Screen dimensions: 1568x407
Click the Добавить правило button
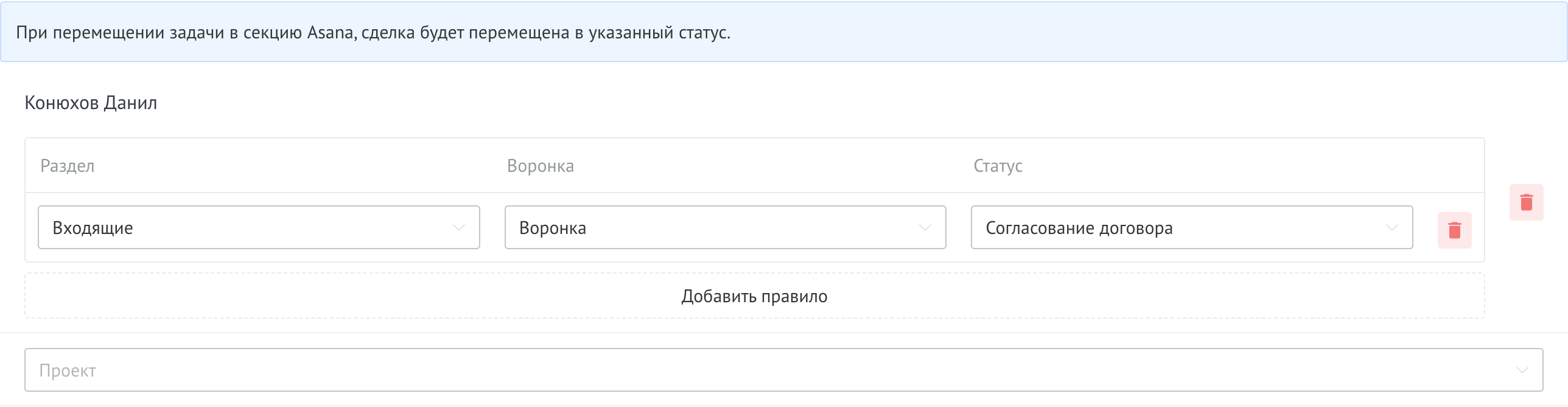(754, 296)
